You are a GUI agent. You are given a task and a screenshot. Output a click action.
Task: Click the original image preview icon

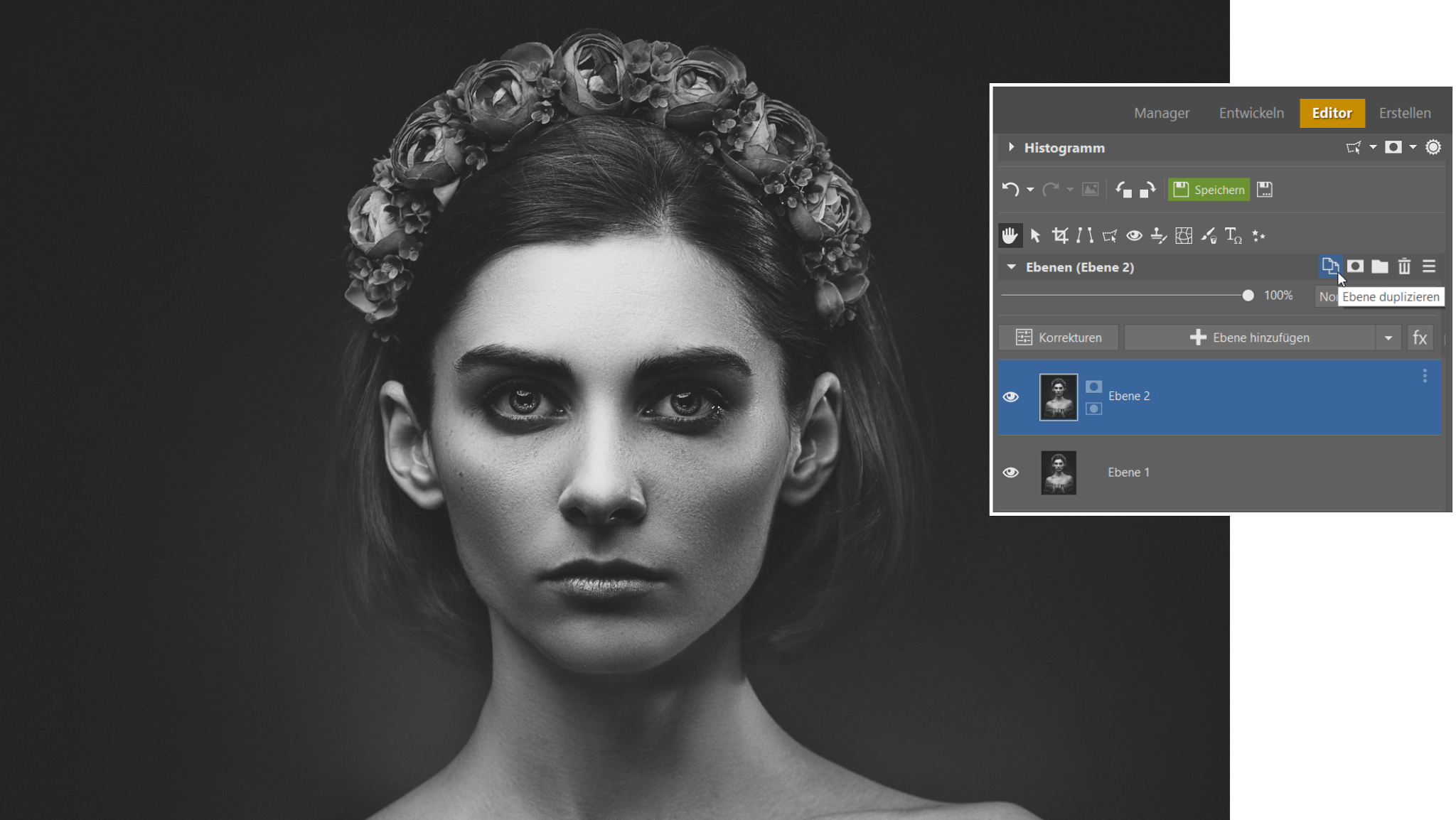pos(1090,189)
